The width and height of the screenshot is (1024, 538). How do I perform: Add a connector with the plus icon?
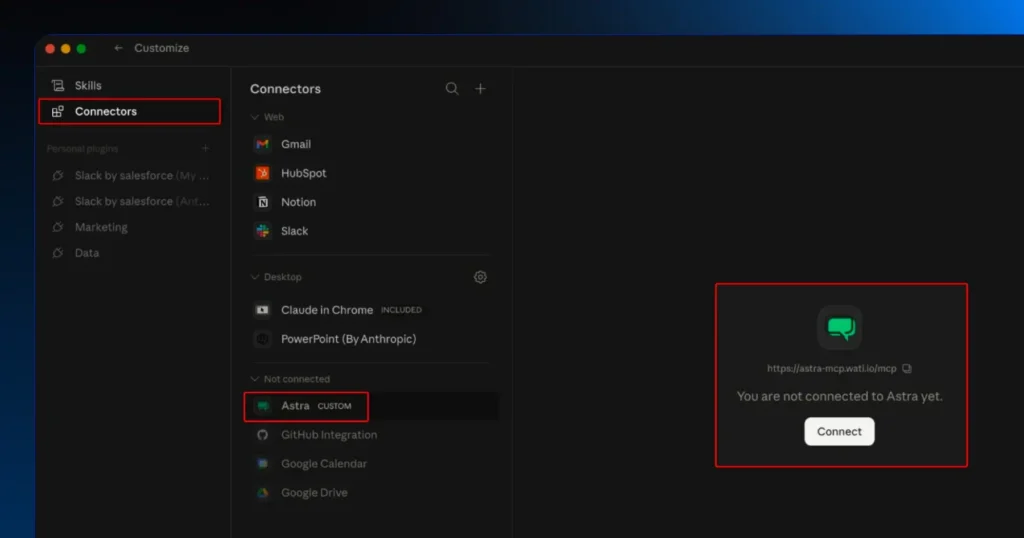click(480, 89)
